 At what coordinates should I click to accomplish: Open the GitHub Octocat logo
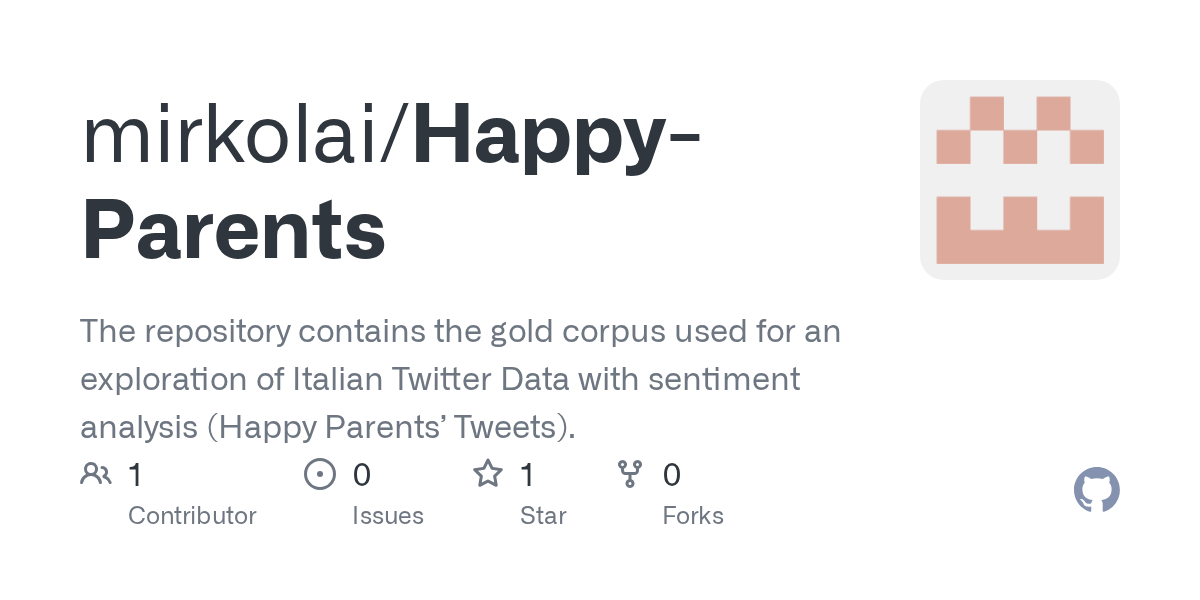click(1096, 490)
